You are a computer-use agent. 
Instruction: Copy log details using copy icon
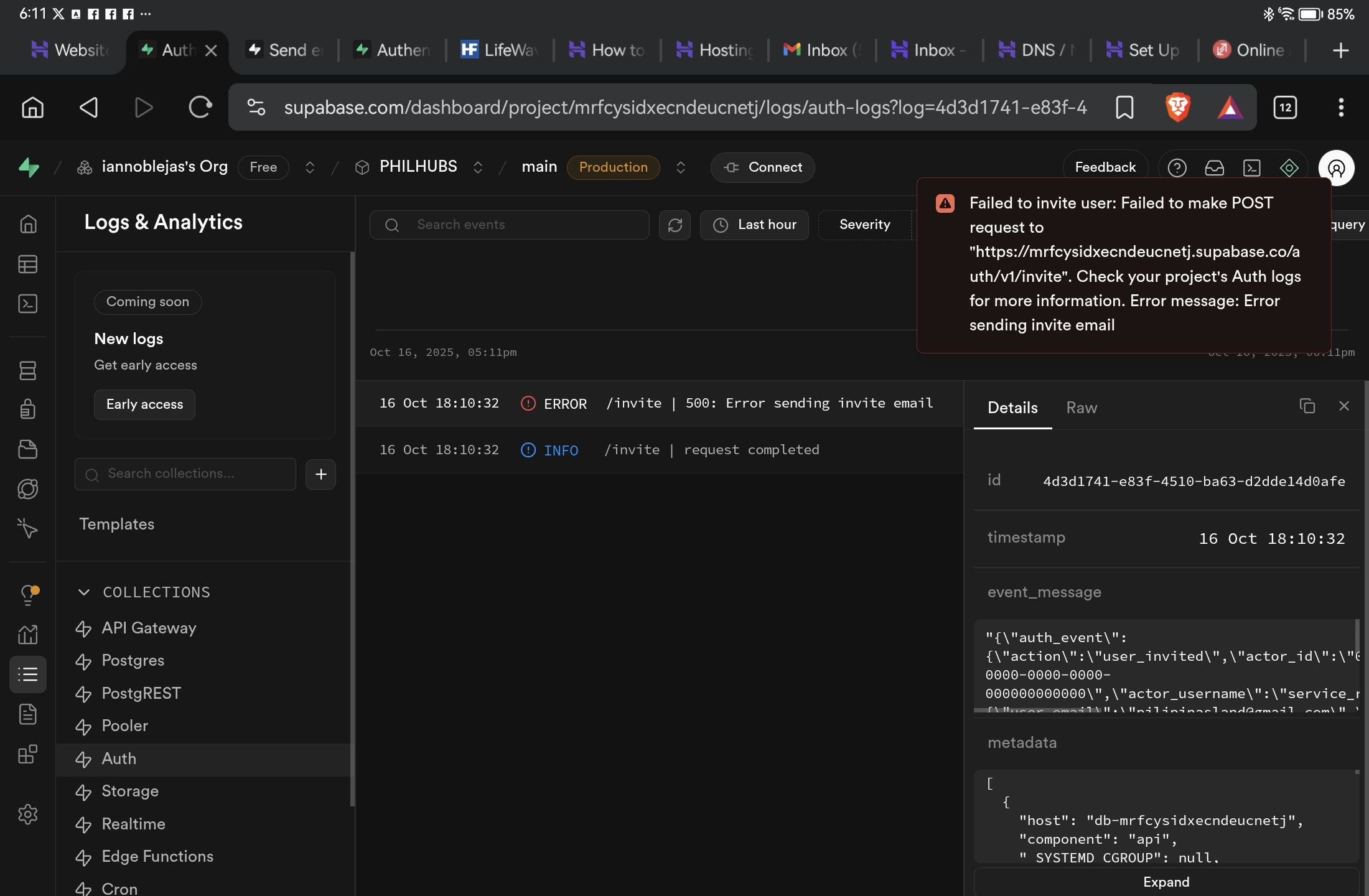[x=1307, y=406]
